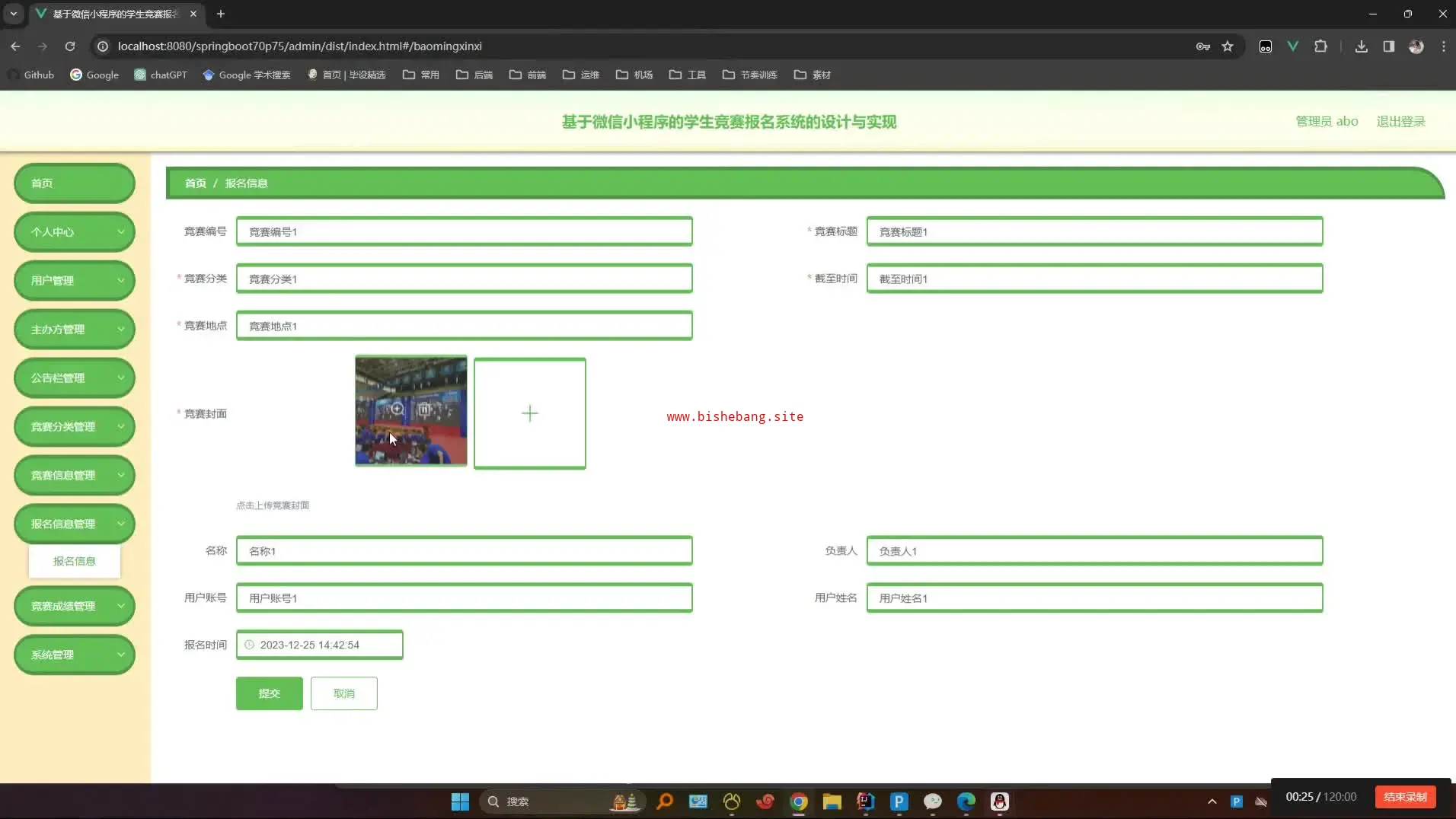Screen dimensions: 1456x819
Task: Select the 报名信息 submenu item
Action: point(75,562)
